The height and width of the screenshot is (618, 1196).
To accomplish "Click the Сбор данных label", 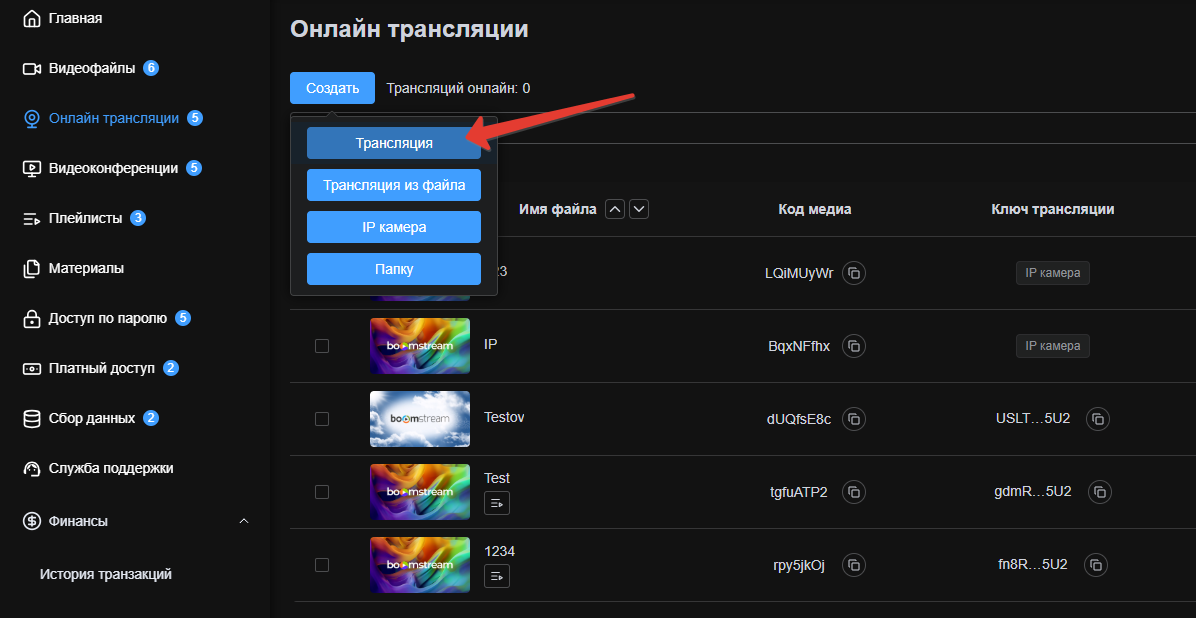I will [x=92, y=419].
